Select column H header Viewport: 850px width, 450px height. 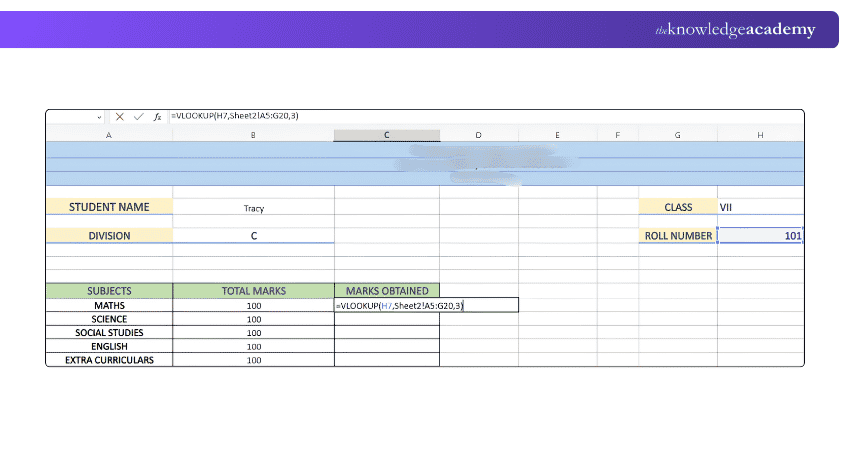point(761,135)
